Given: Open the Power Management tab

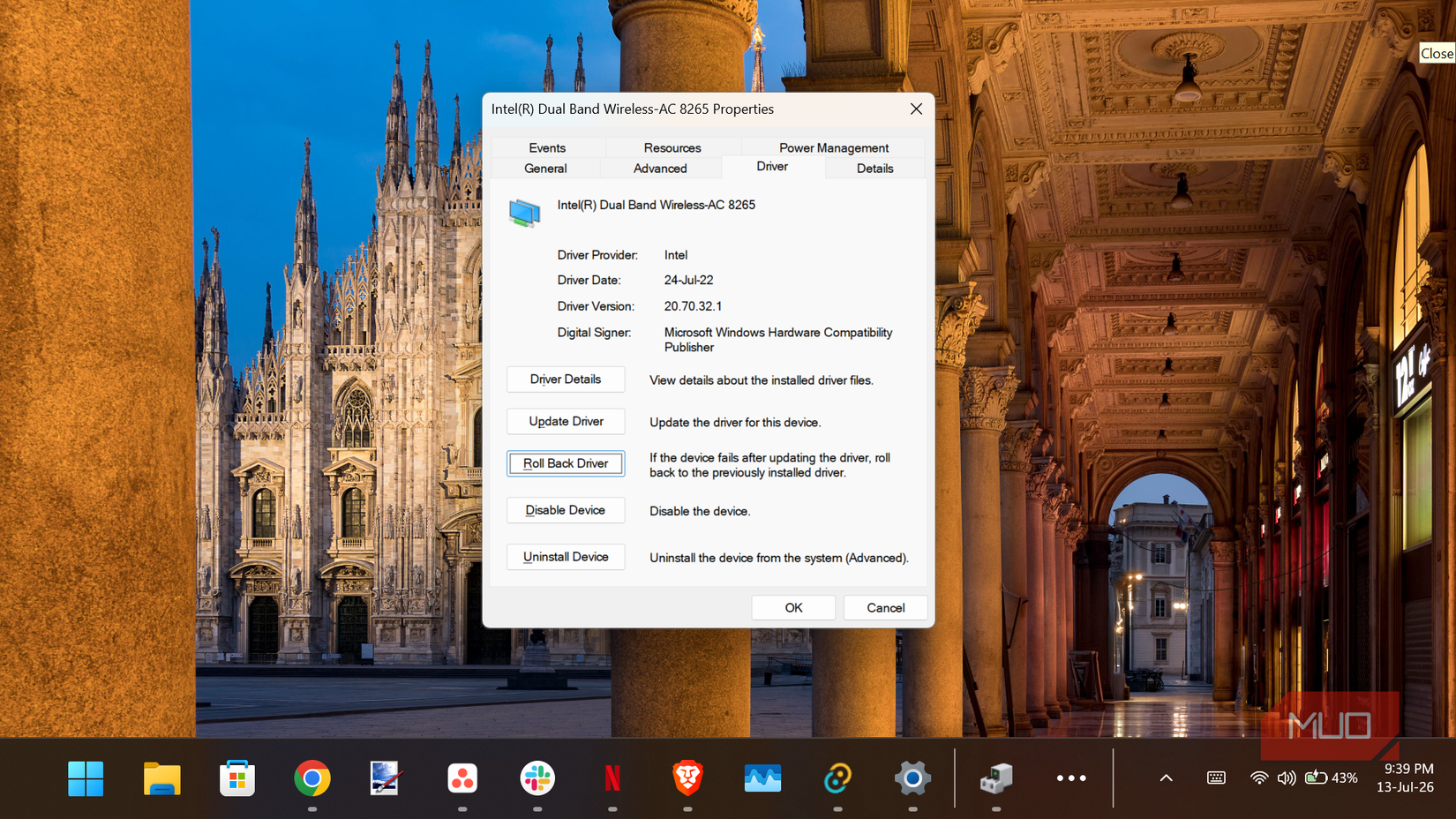Looking at the screenshot, I should [x=834, y=147].
